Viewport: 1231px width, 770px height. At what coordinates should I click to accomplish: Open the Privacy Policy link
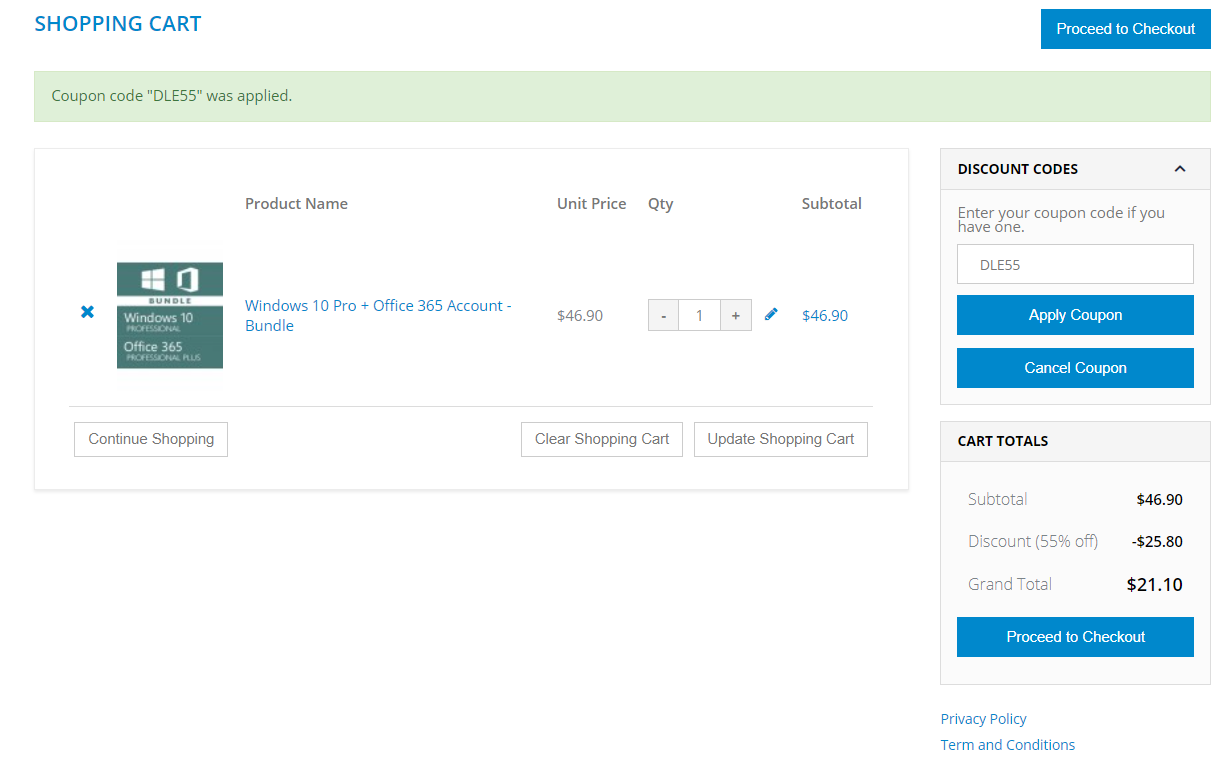[984, 719]
